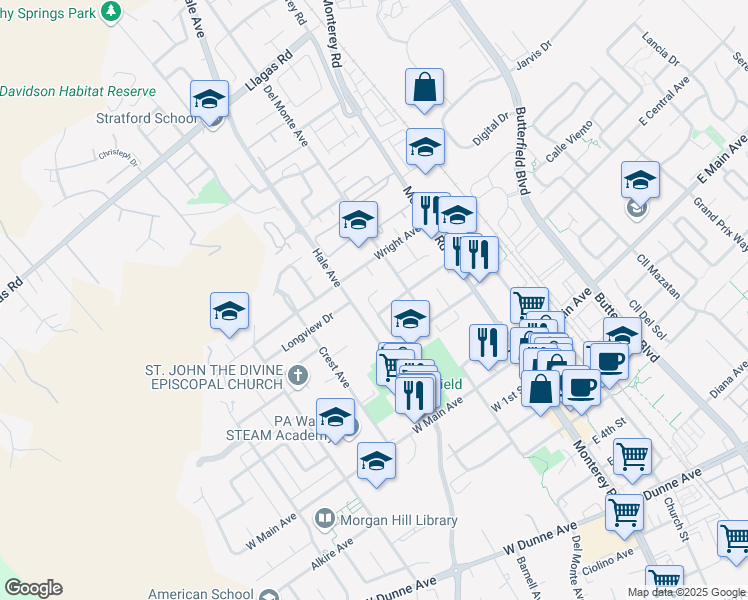Open the shopping cart marker near E 4th St
The width and height of the screenshot is (748, 600).
click(633, 458)
